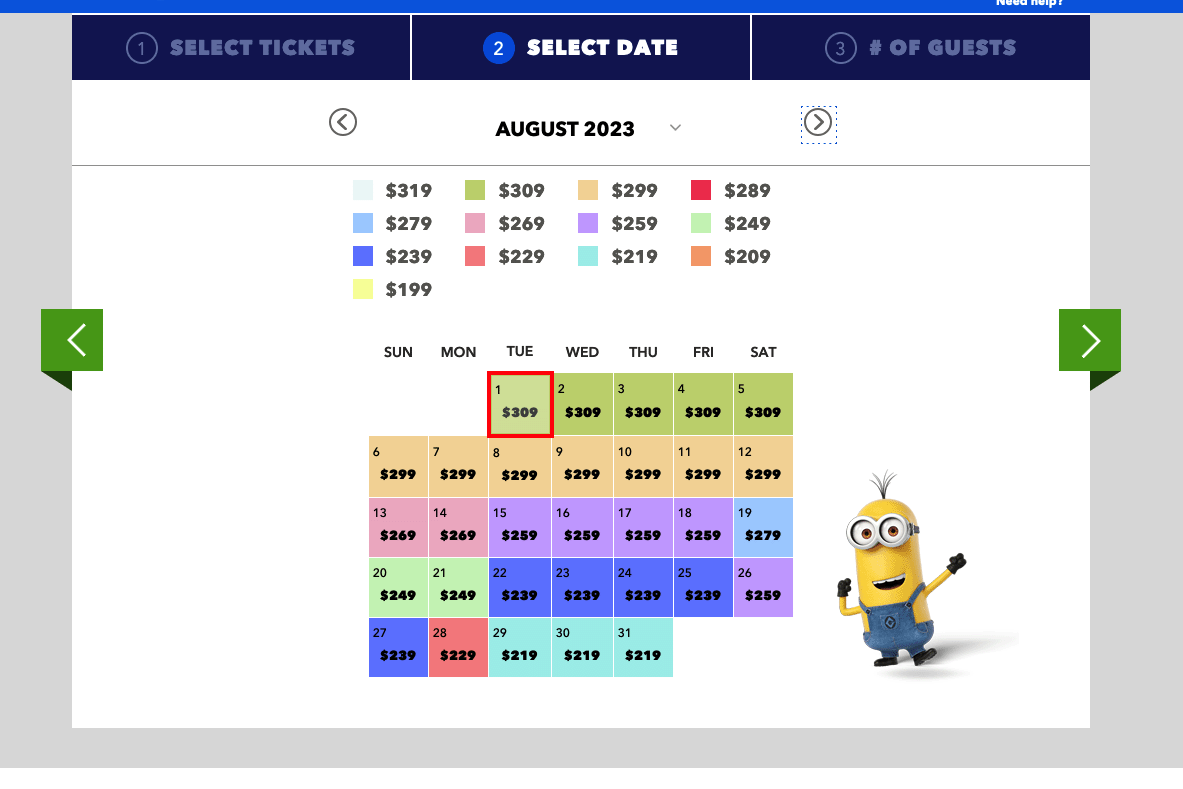Click the large green left arrow
The width and height of the screenshot is (1183, 789).
point(71,340)
